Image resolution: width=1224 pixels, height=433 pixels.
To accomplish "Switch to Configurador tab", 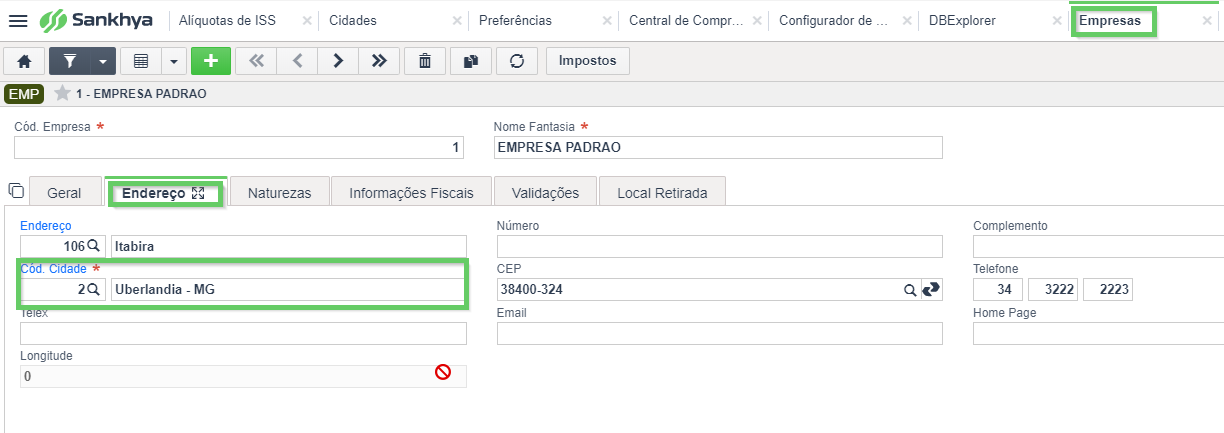I will coord(833,20).
